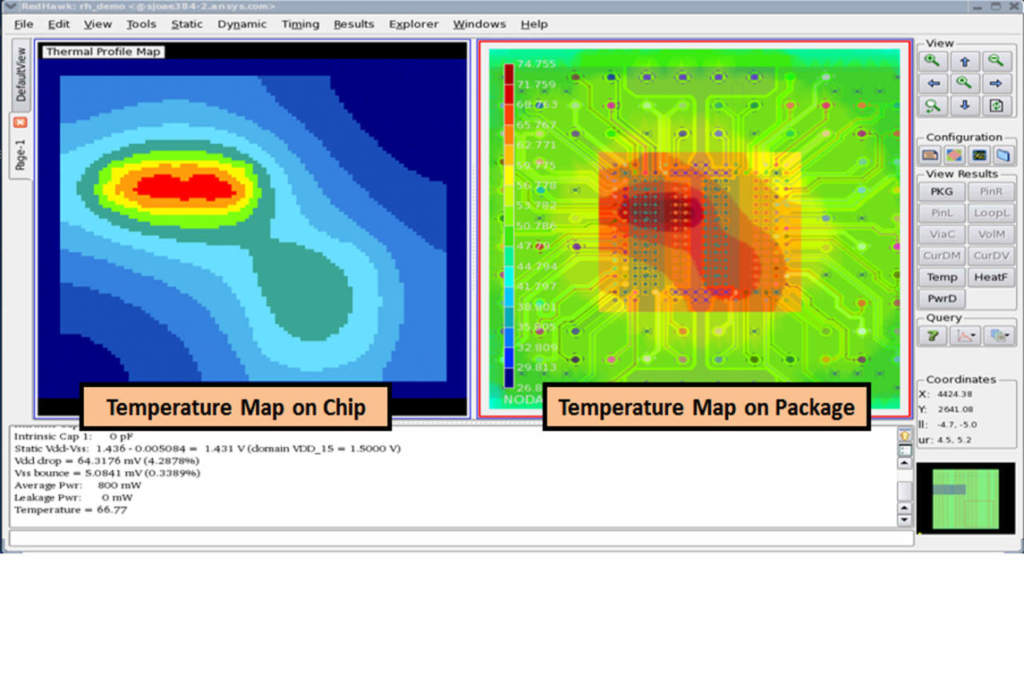Click the Thermal Profile Map title label

(x=103, y=52)
